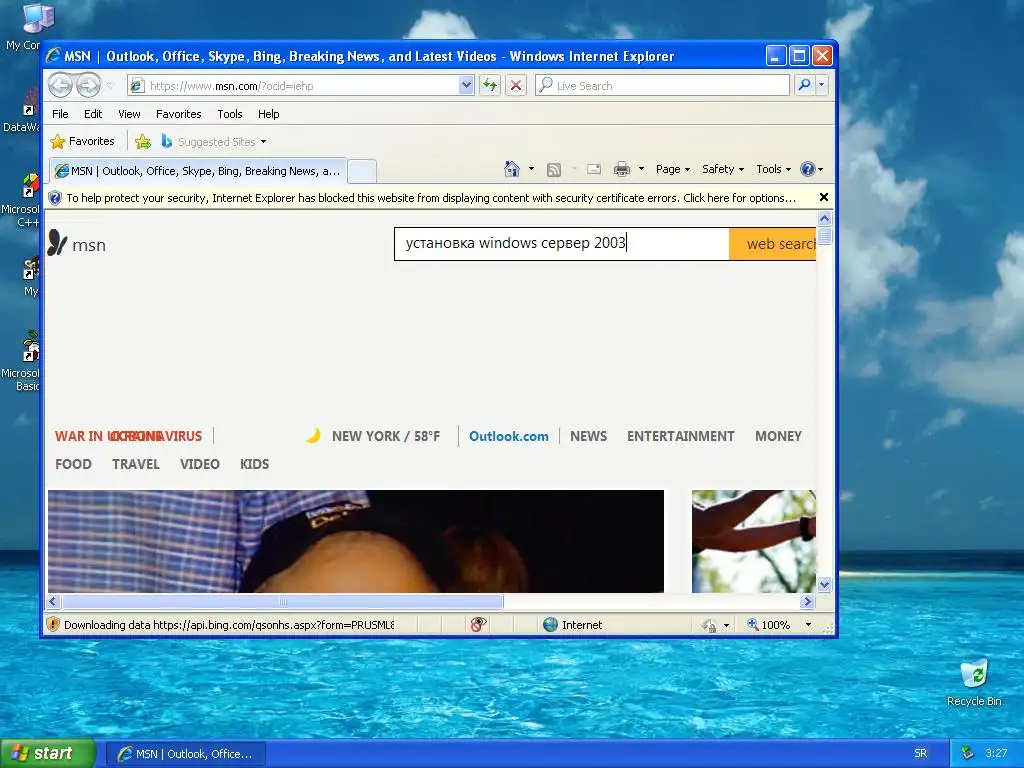The height and width of the screenshot is (768, 1024).
Task: Expand the zoom level dropdown arrow
Action: coord(808,625)
